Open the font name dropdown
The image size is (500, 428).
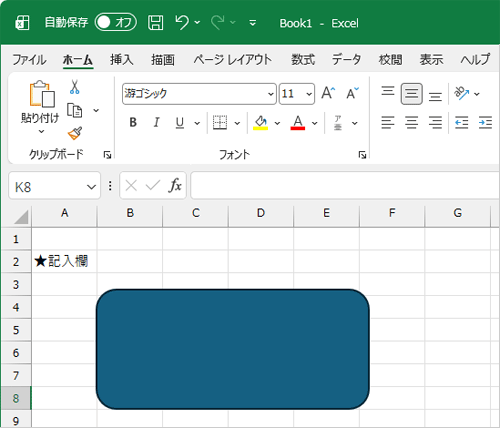271,94
